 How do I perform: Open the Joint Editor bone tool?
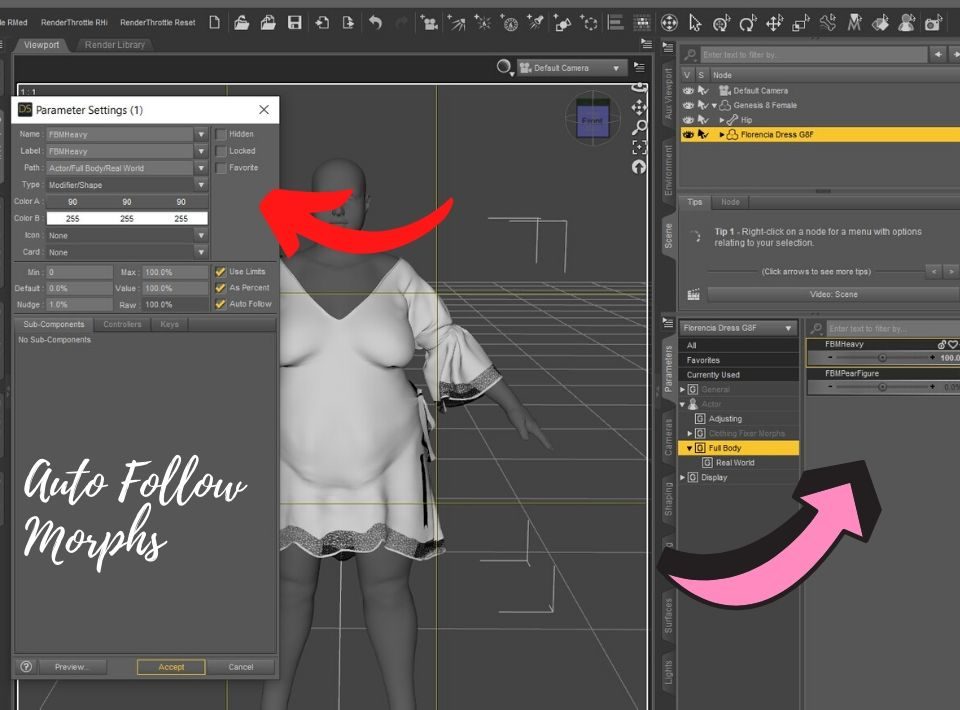tap(826, 20)
